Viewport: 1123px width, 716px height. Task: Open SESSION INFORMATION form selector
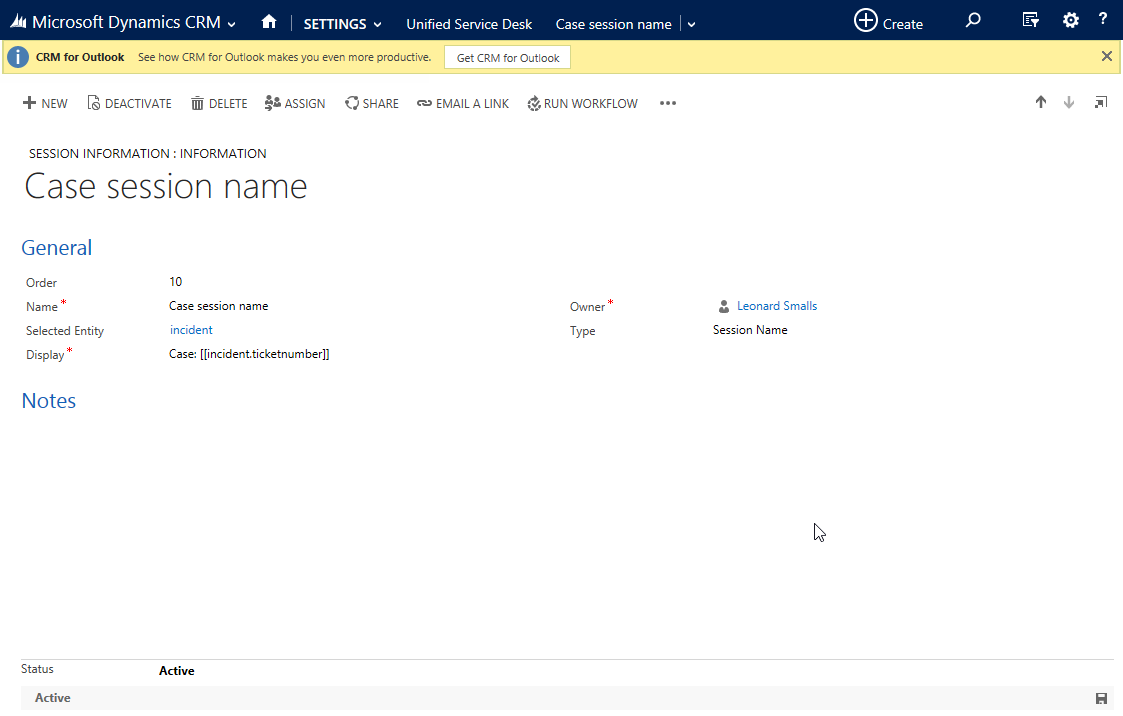point(148,153)
